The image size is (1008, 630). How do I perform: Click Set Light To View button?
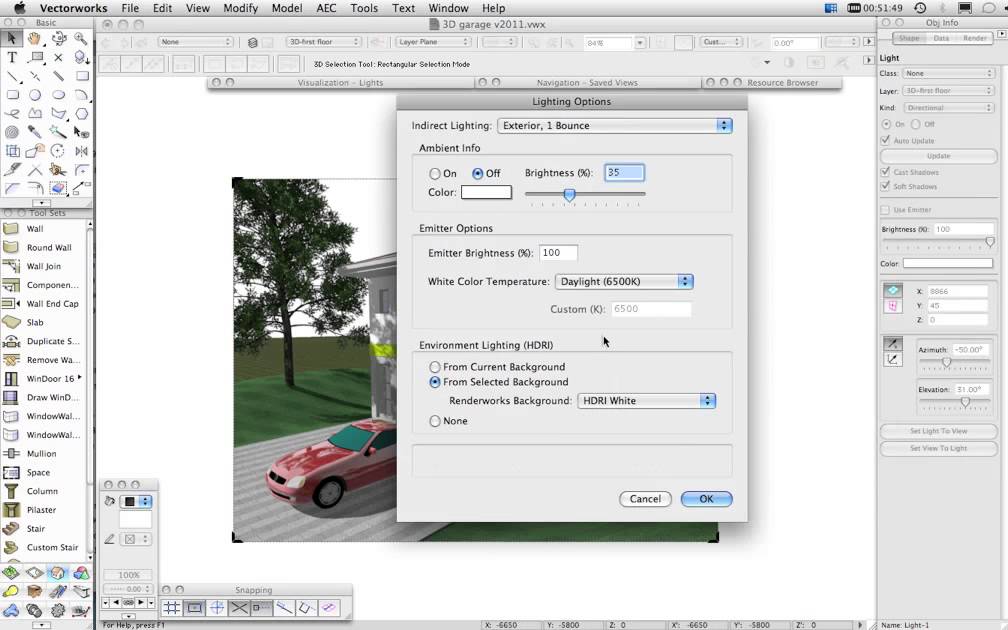(x=939, y=431)
